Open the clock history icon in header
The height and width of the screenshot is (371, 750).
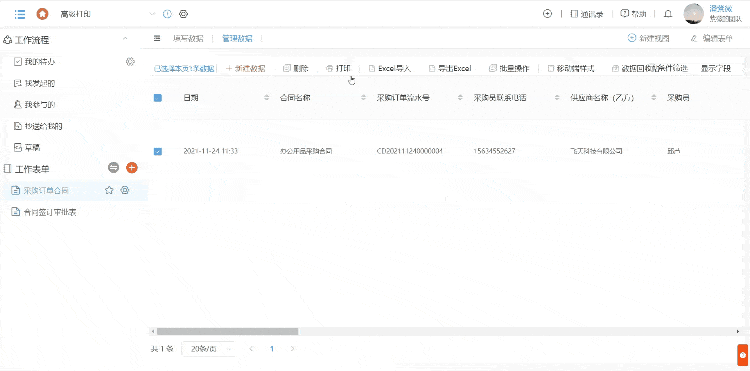point(167,14)
